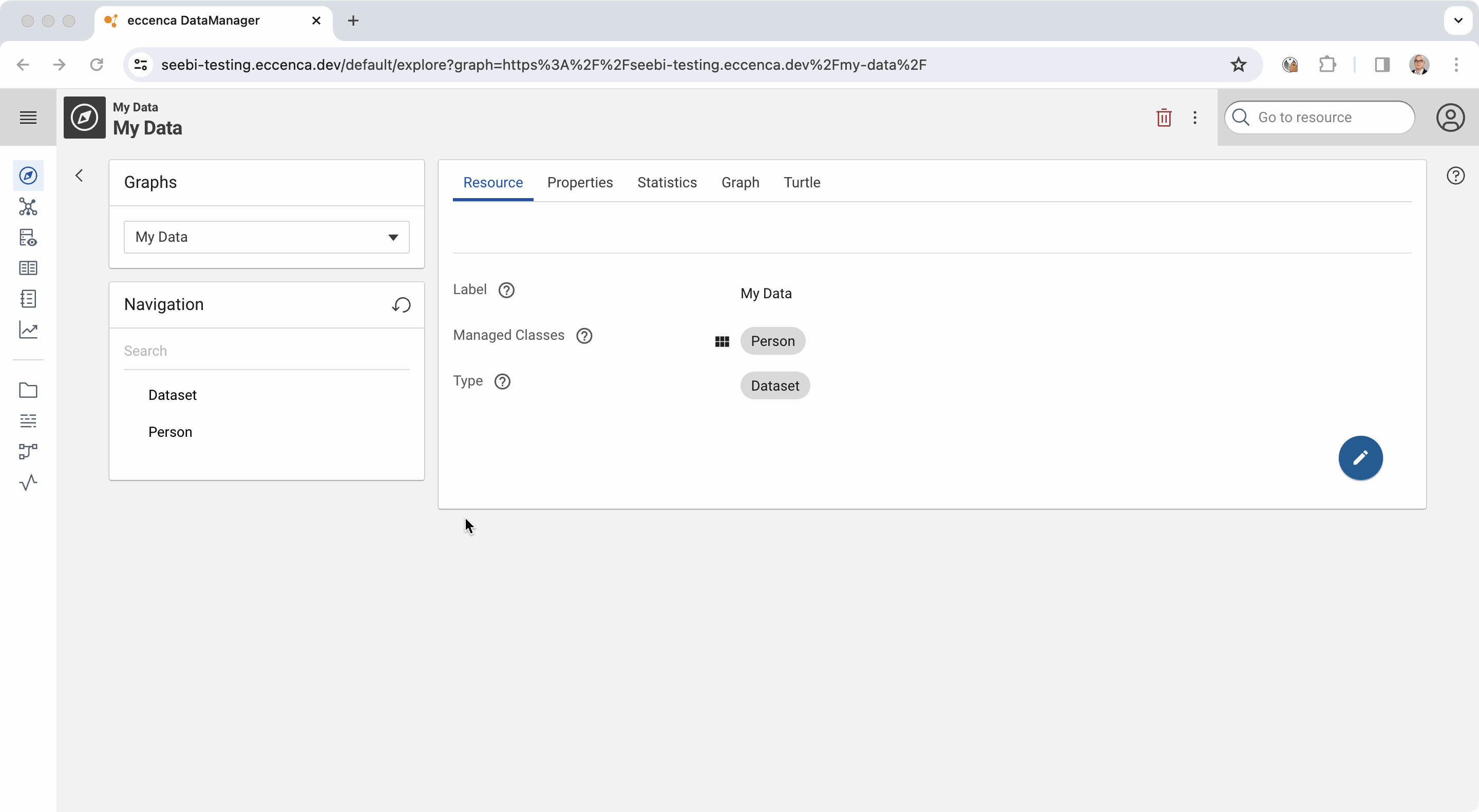Toggle the hamburger main menu
Viewport: 1479px width, 812px height.
pos(28,118)
